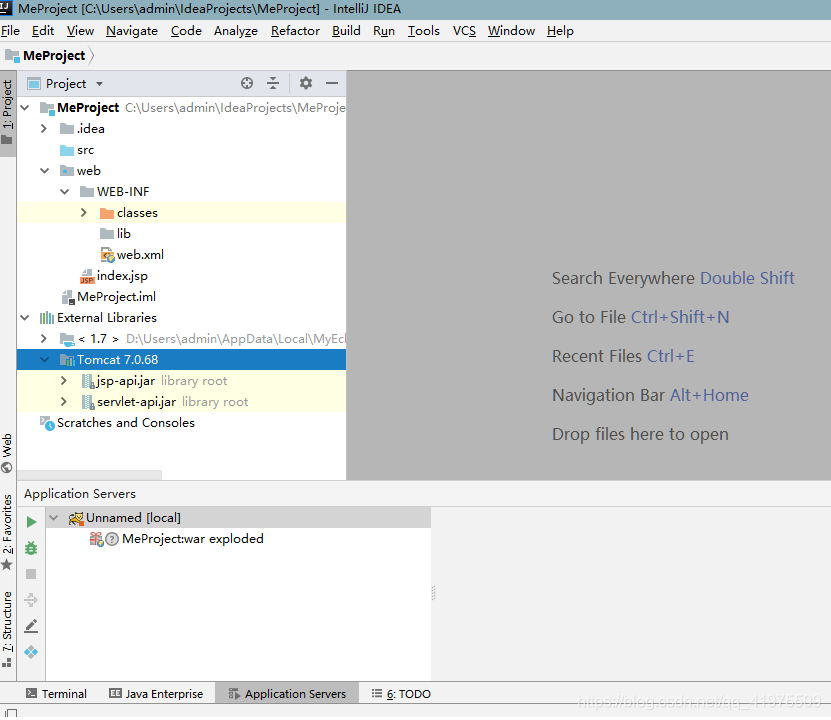Open the Navigate menu
This screenshot has width=831, height=720.
pyautogui.click(x=132, y=31)
